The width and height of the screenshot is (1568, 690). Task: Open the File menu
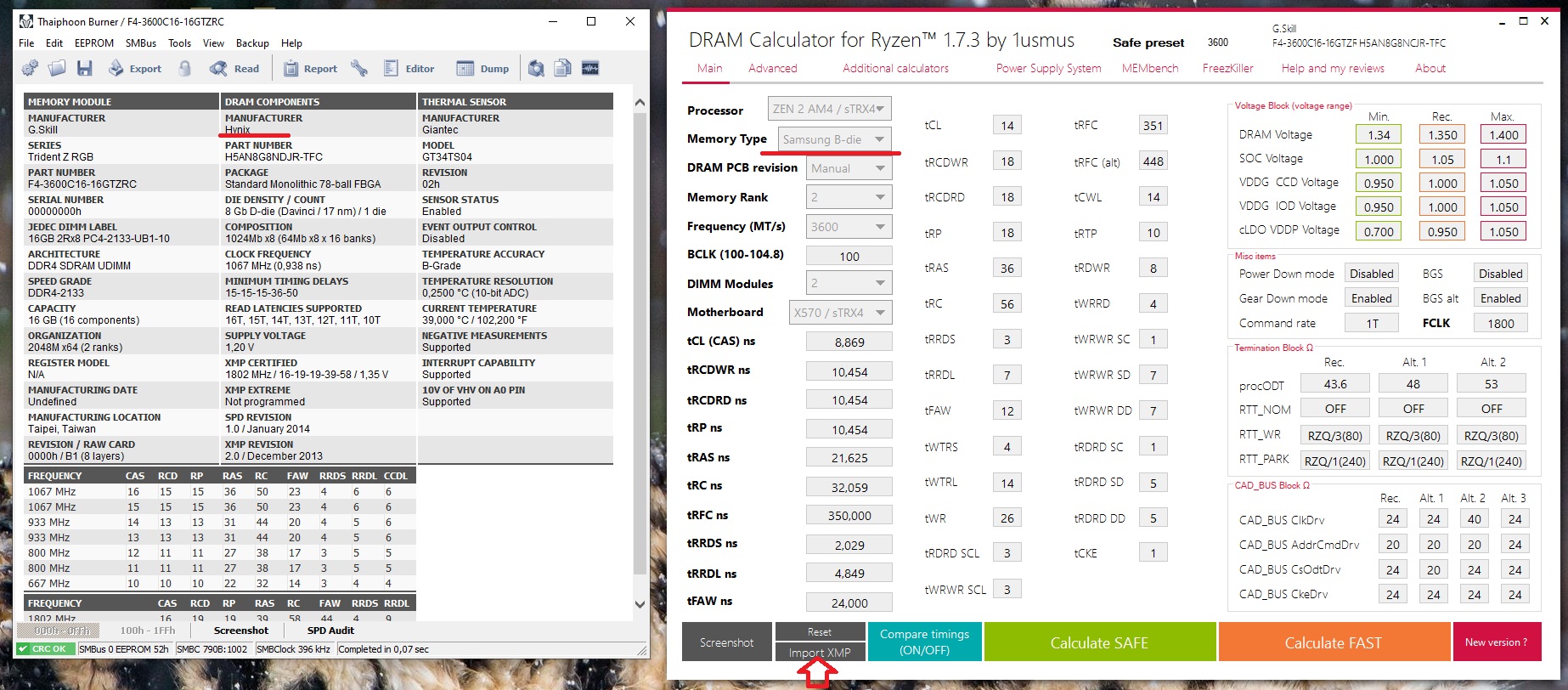(26, 43)
